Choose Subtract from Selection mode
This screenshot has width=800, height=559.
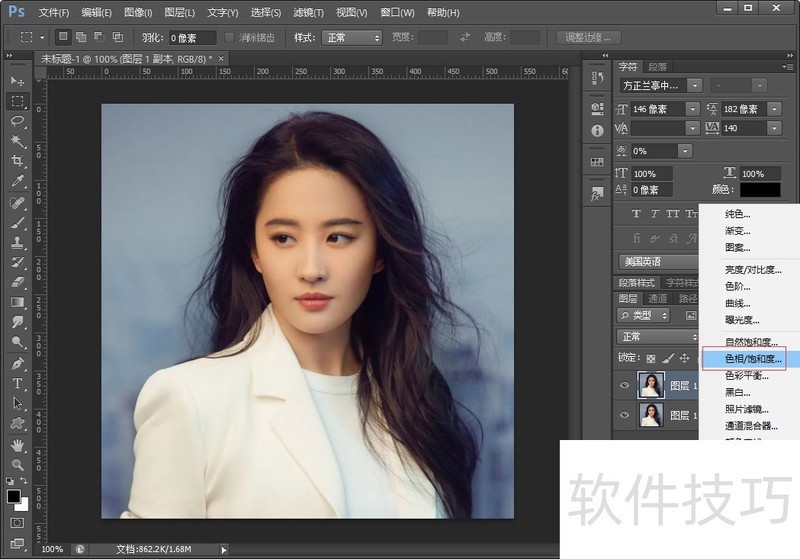(x=99, y=37)
